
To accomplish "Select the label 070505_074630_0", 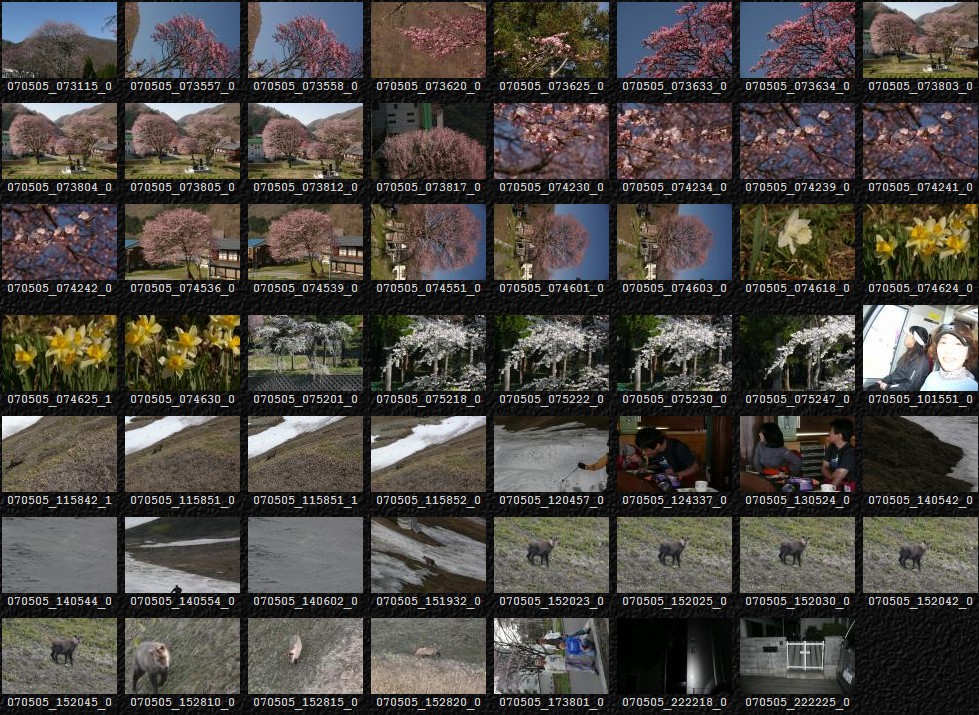I will [x=182, y=398].
